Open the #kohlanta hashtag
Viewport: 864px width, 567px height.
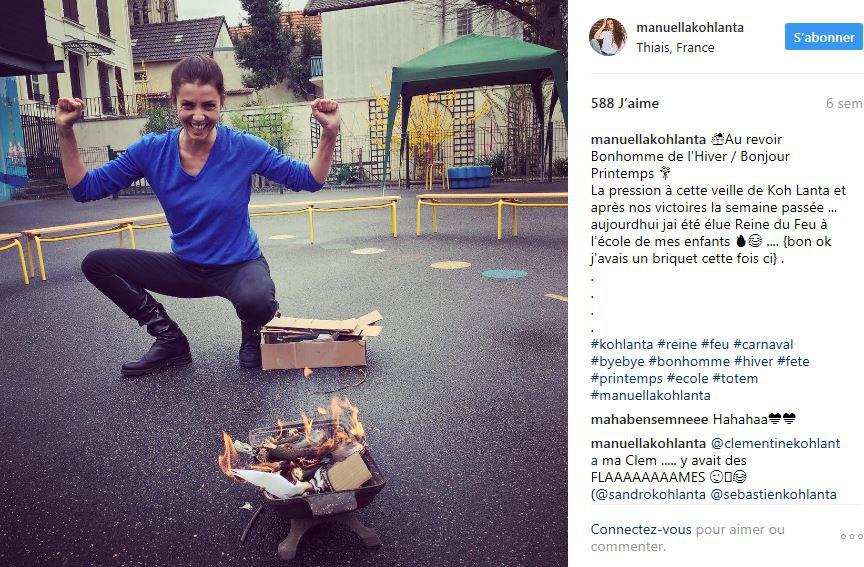tap(622, 344)
